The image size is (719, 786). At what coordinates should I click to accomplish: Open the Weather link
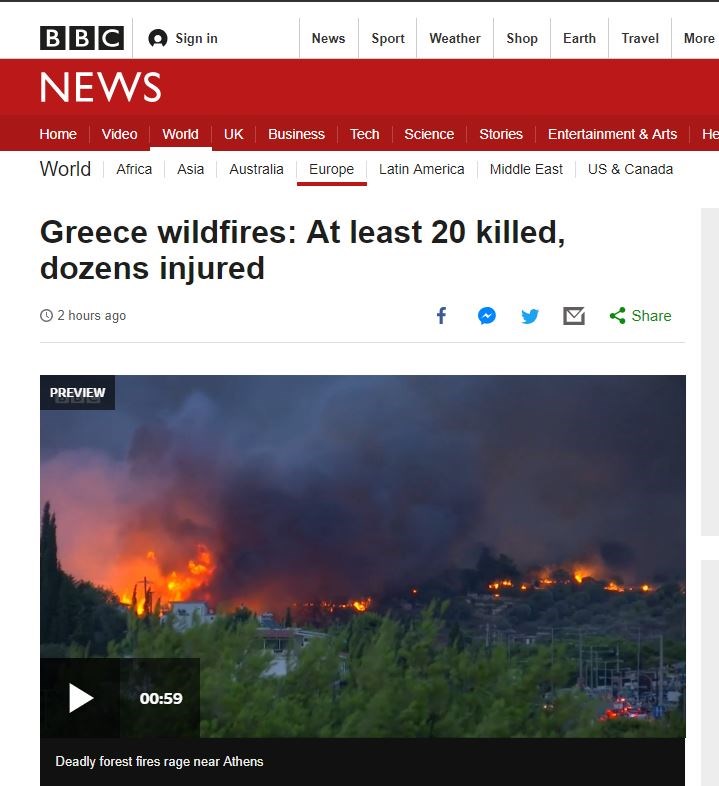pyautogui.click(x=455, y=38)
